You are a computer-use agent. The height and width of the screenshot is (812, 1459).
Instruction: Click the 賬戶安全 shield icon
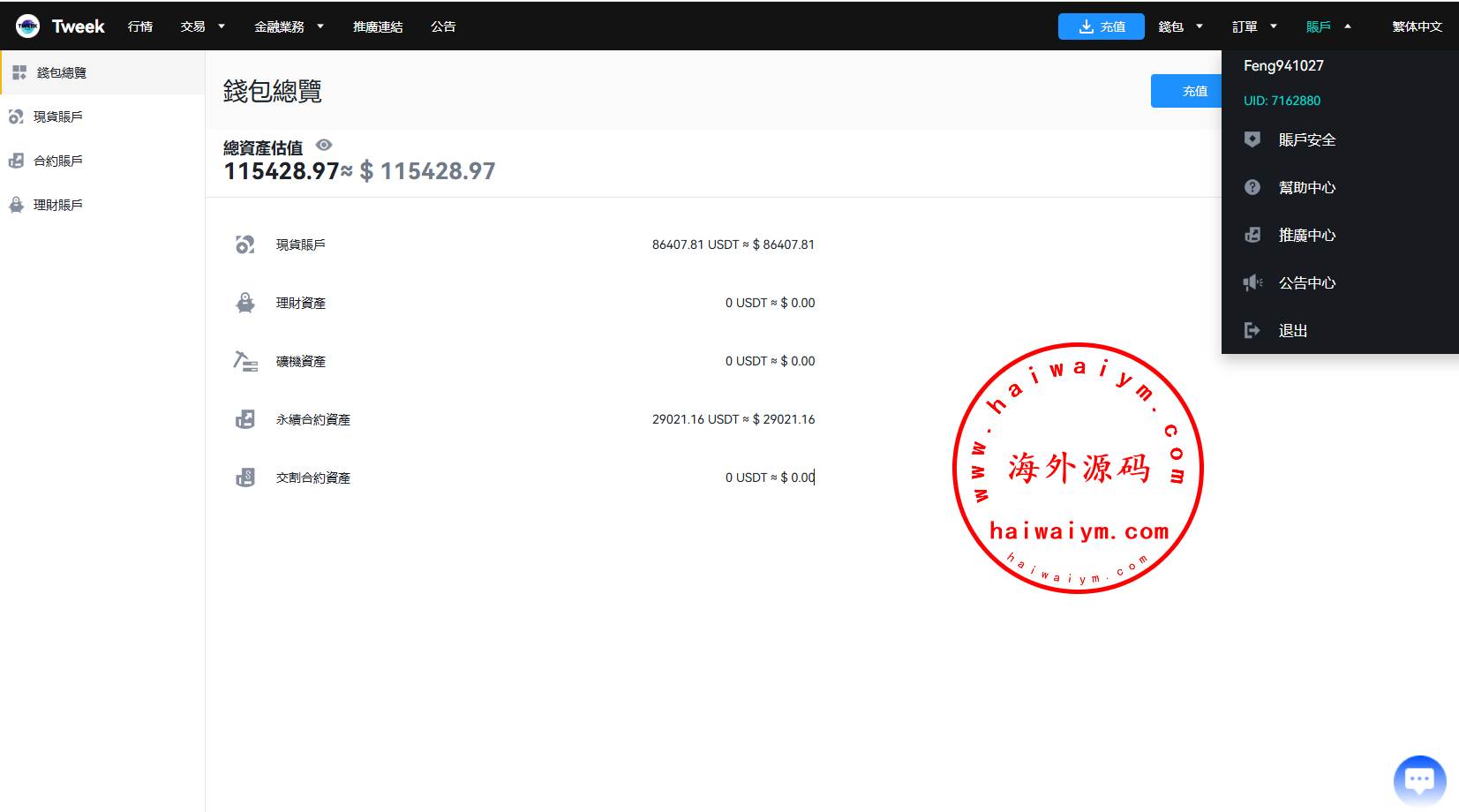1252,139
